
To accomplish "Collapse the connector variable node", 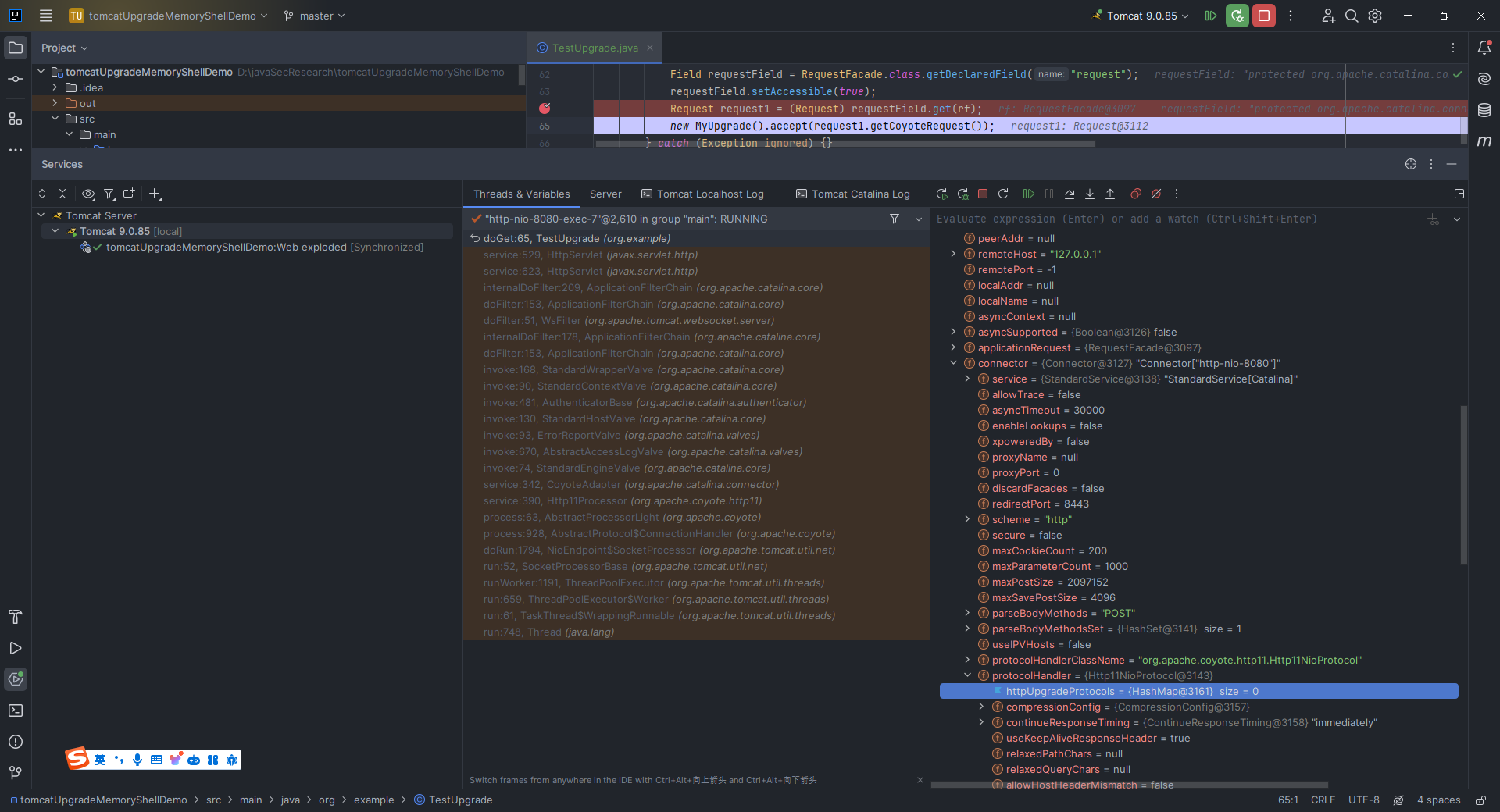I will coord(953,363).
